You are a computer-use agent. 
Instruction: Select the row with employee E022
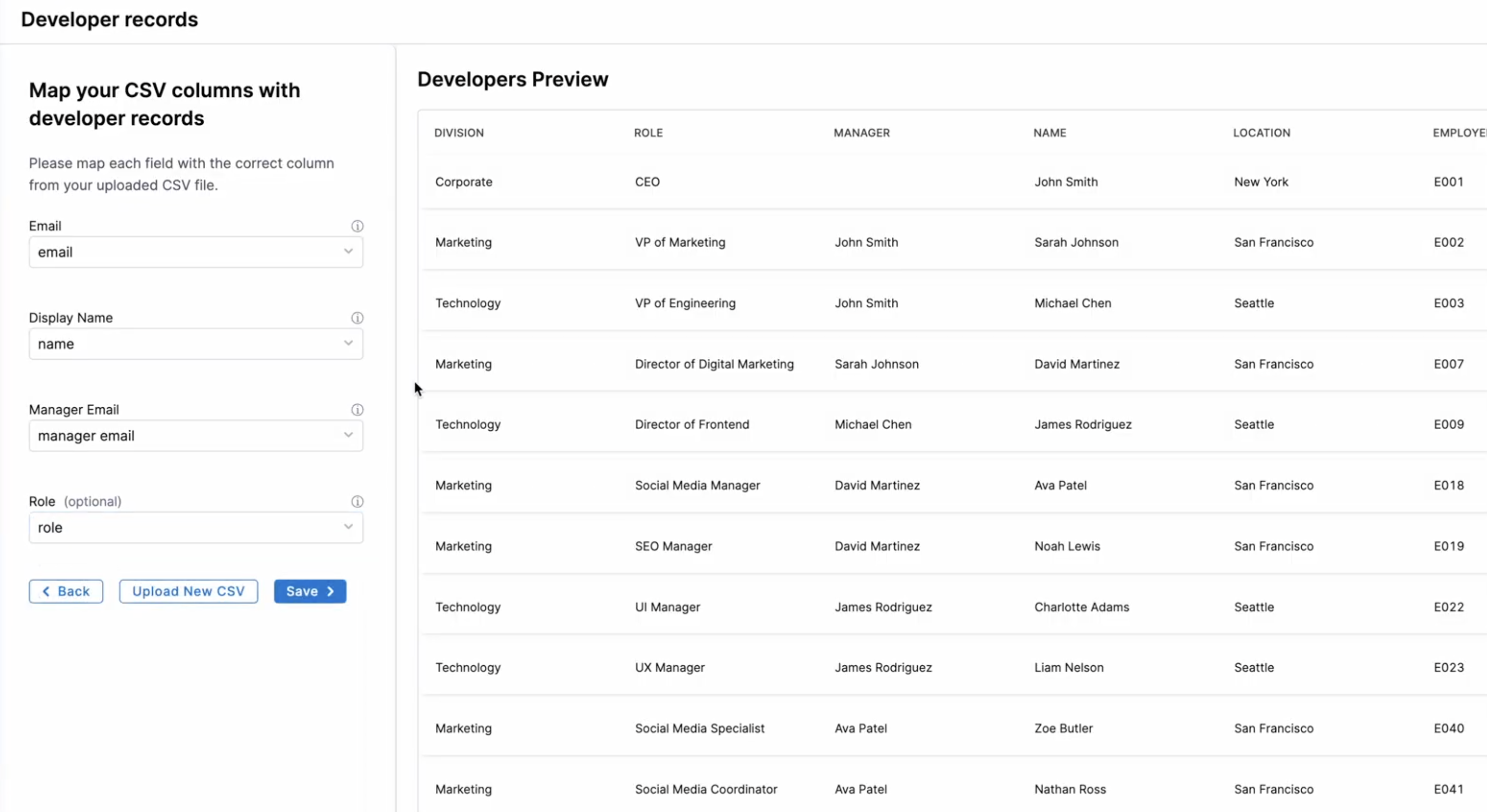coord(1449,607)
